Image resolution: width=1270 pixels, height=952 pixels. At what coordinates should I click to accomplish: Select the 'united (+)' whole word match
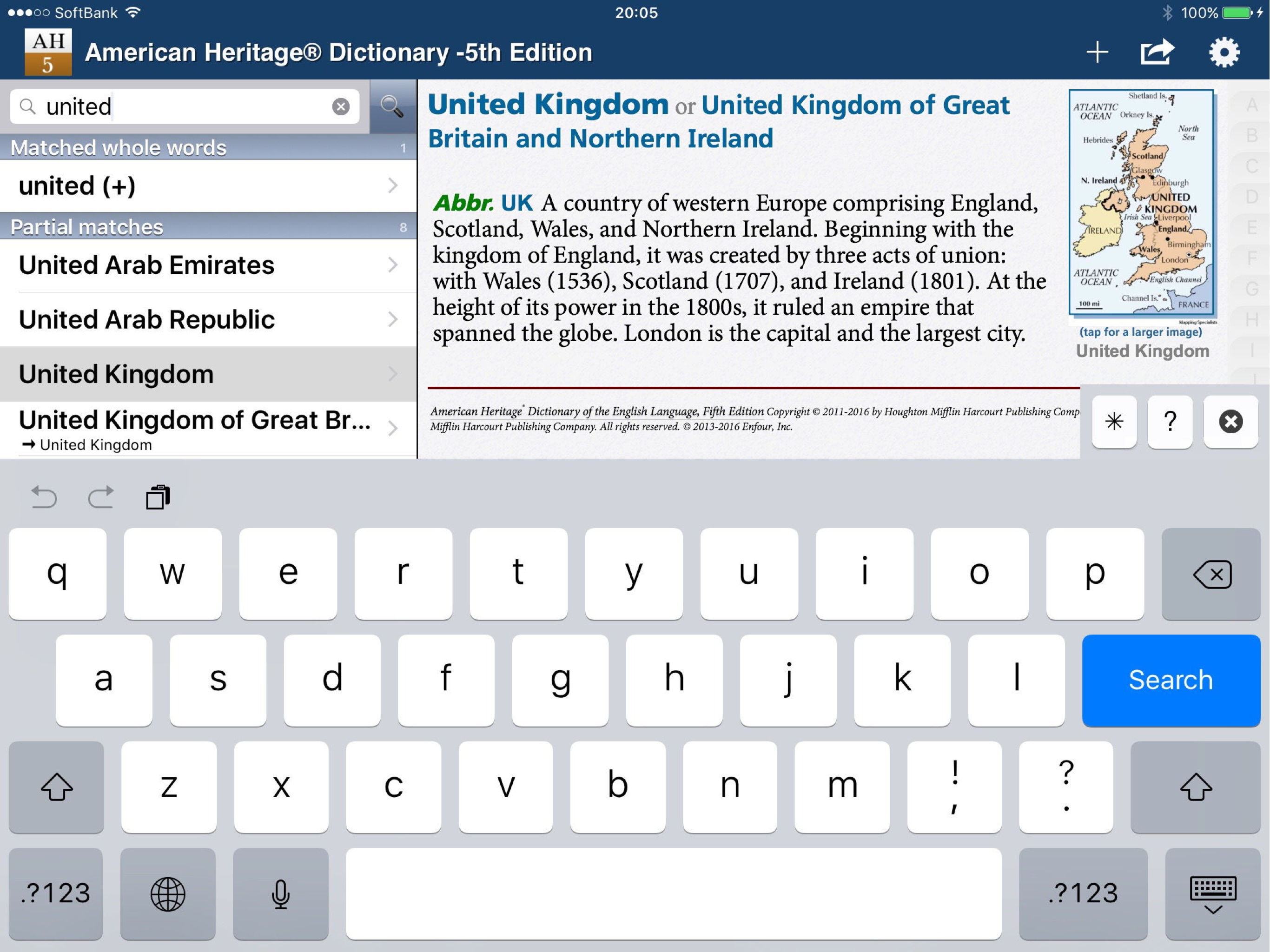pyautogui.click(x=208, y=185)
